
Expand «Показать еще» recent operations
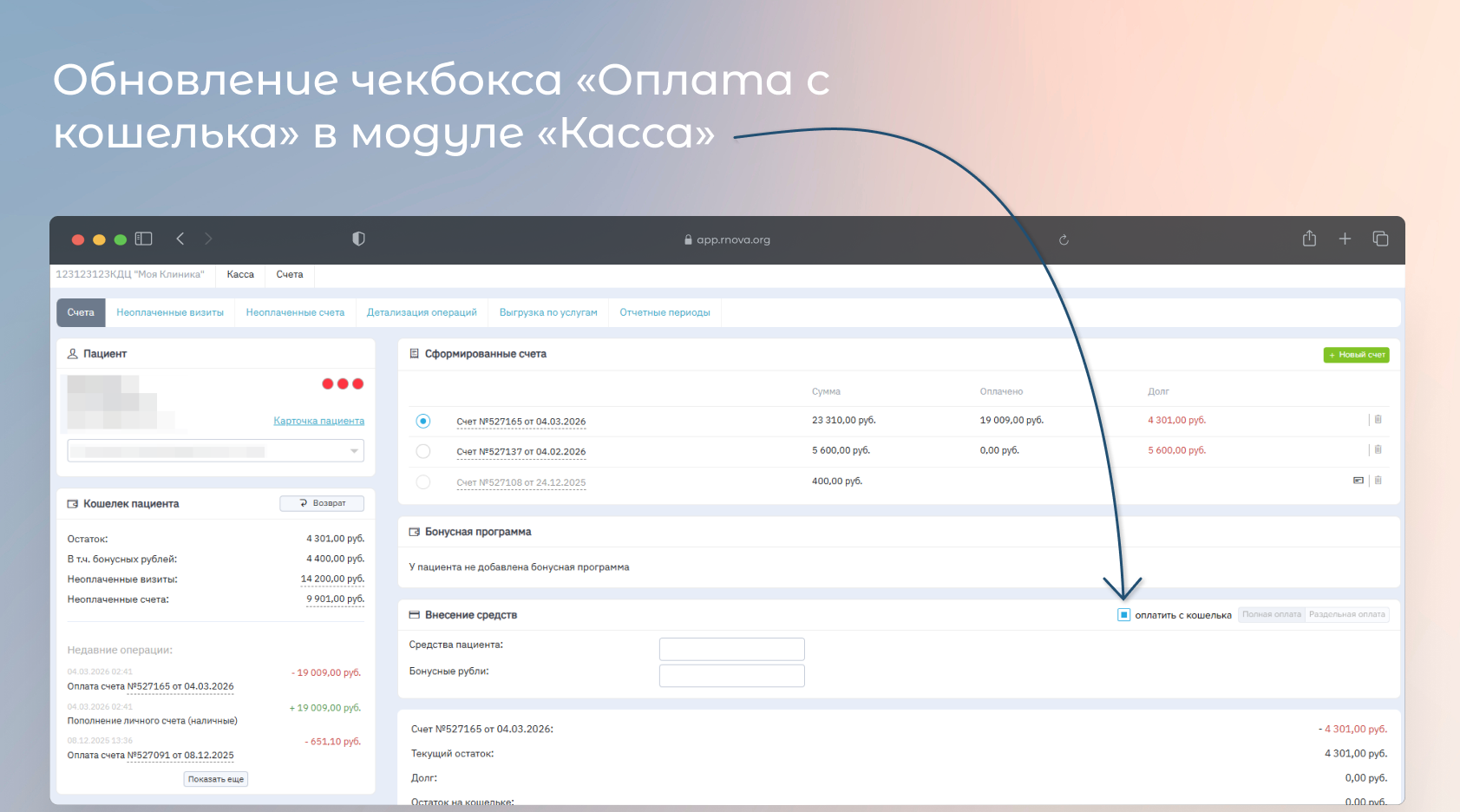(216, 779)
